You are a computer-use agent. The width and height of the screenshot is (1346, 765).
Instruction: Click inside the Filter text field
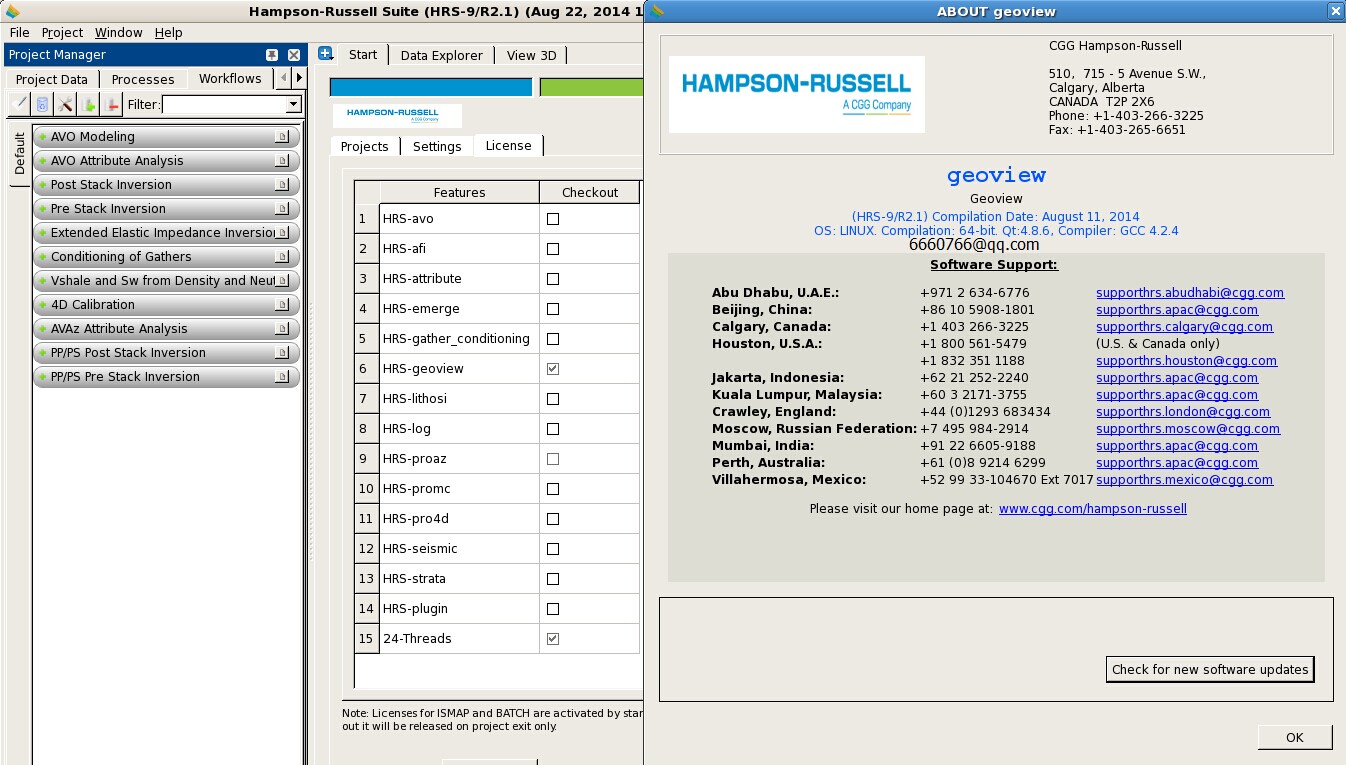pyautogui.click(x=223, y=104)
